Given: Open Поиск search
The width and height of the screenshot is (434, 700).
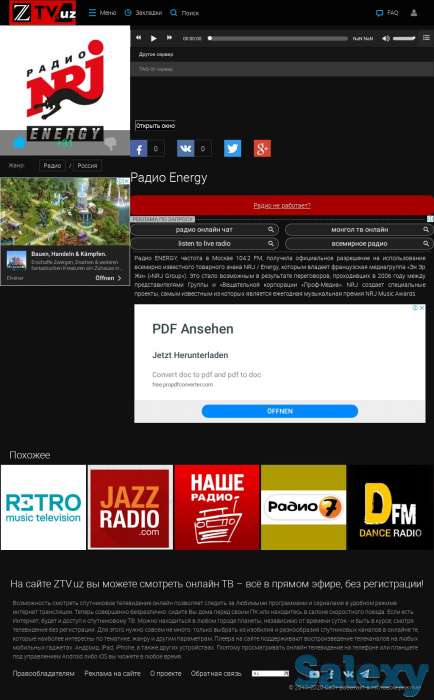Looking at the screenshot, I should click(x=184, y=13).
